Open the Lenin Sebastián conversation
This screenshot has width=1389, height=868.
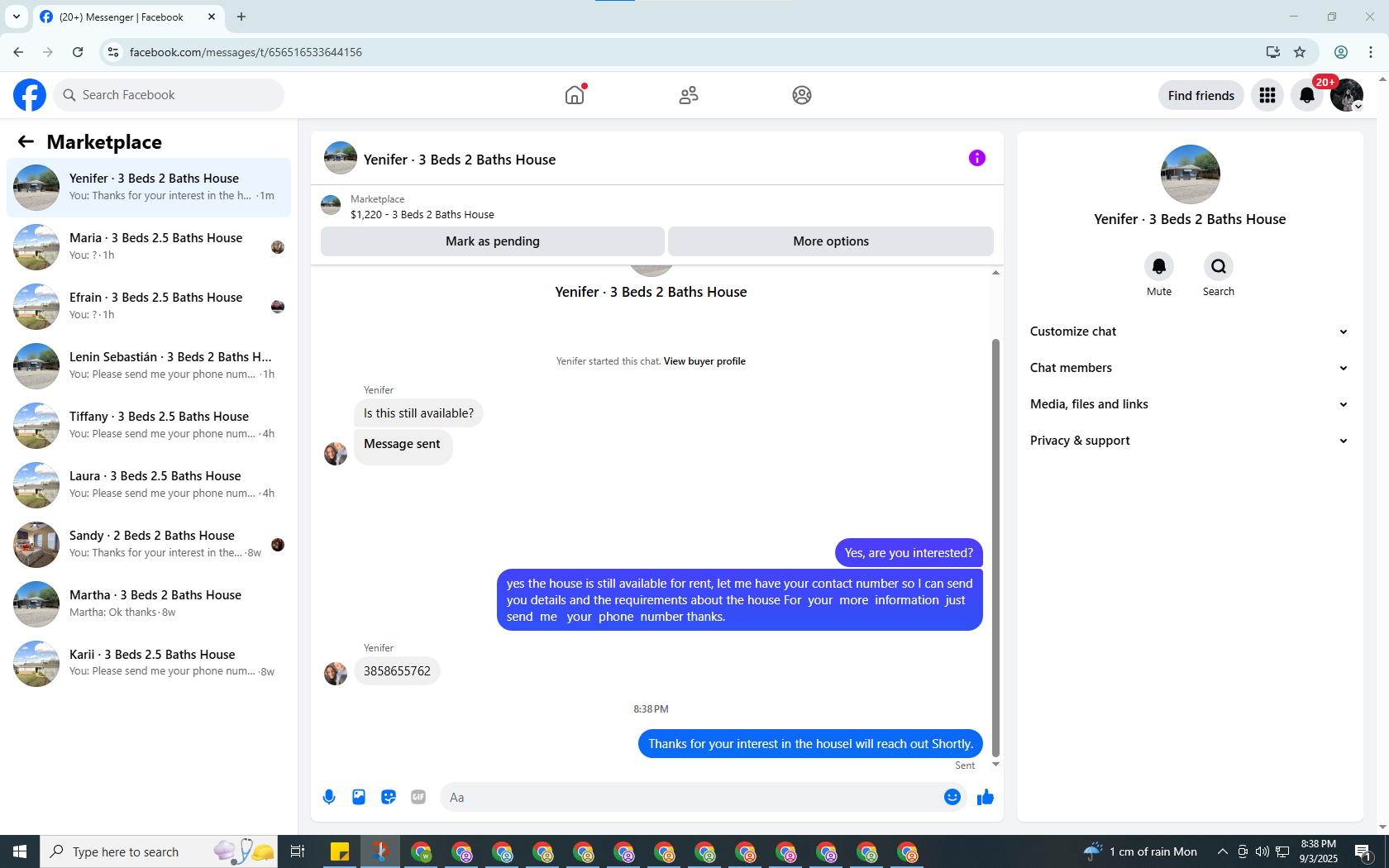coord(149,366)
